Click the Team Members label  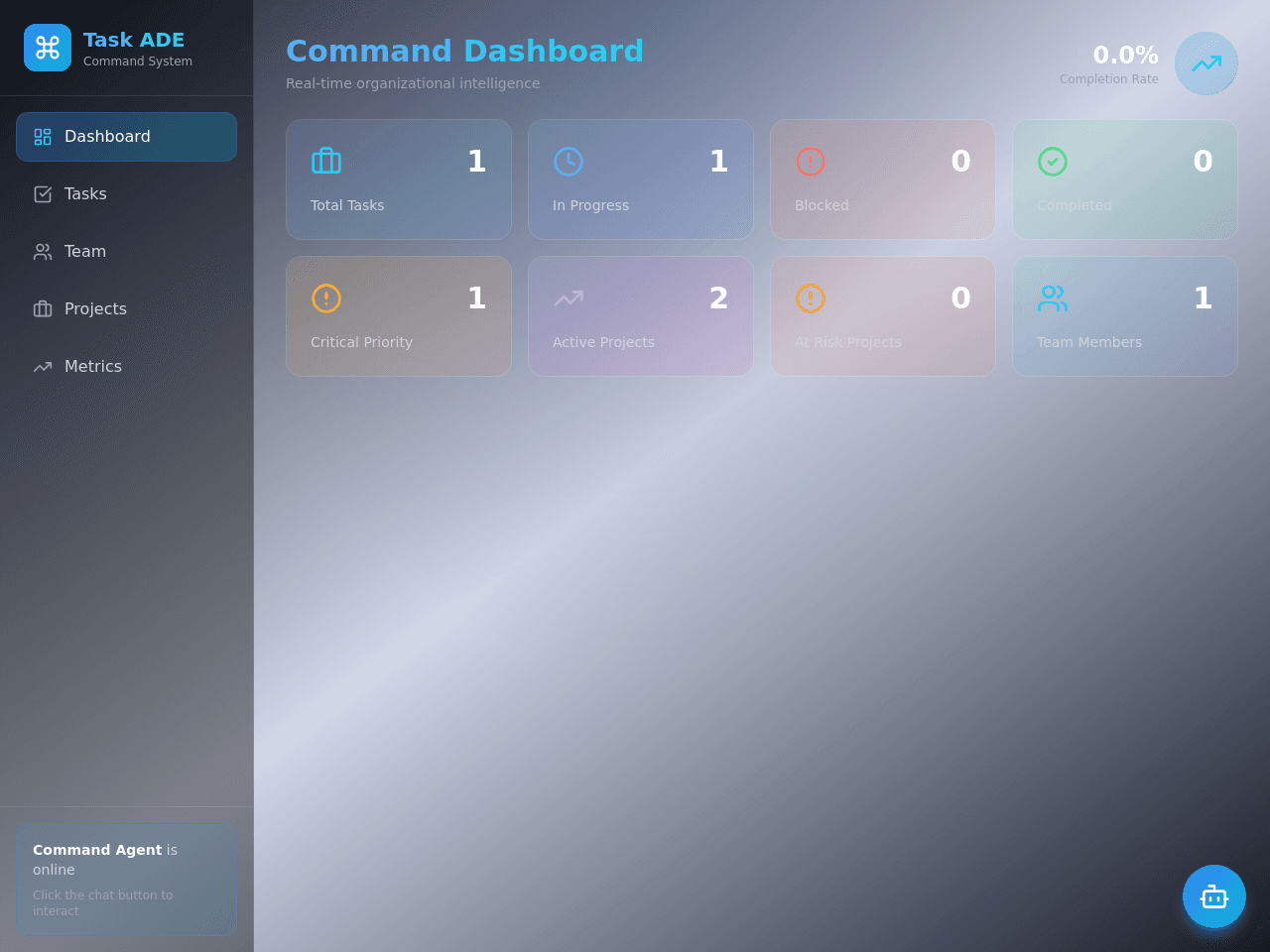[x=1089, y=342]
